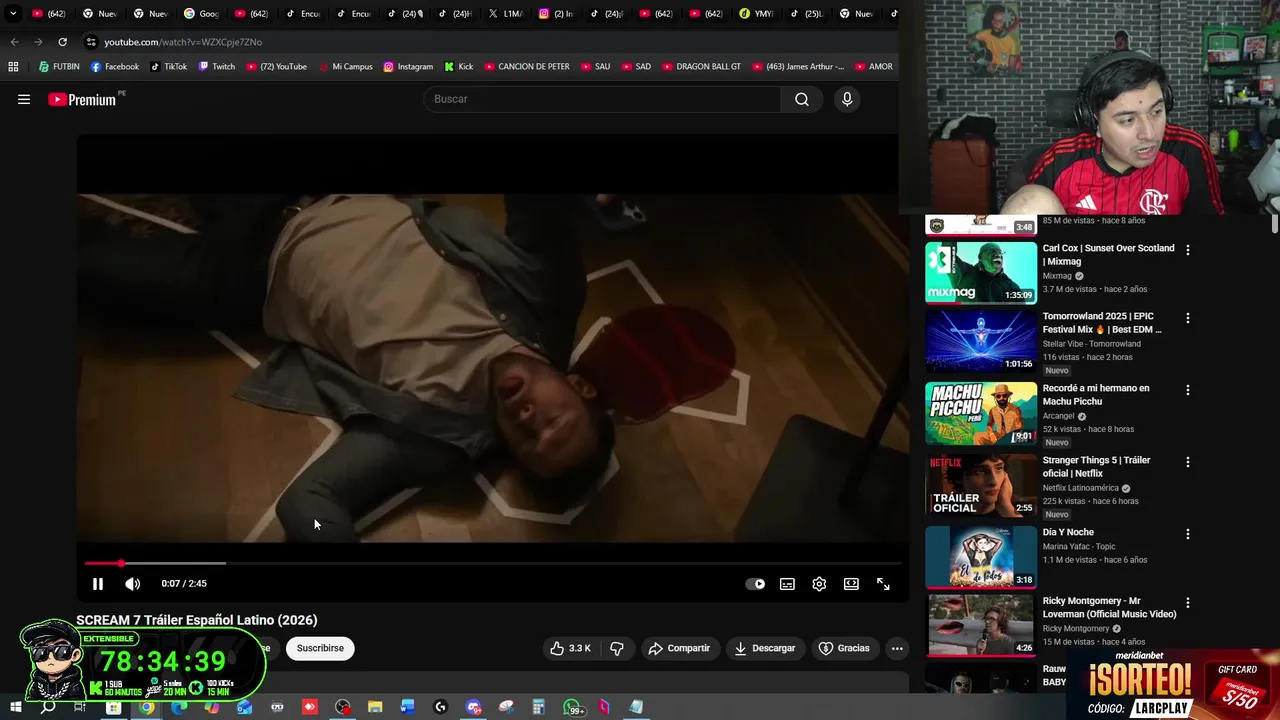The image size is (1280, 720).
Task: Open Windows taskbar search
Action: coord(47,707)
